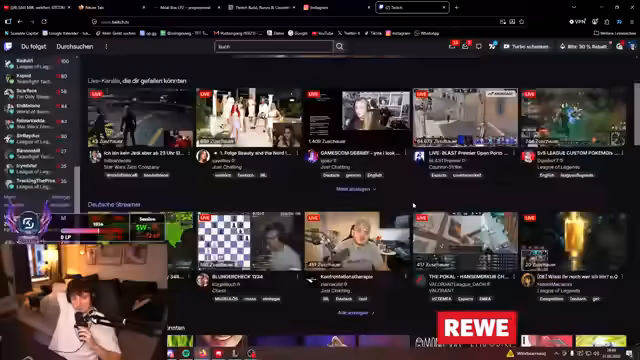Viewport: 640px width, 360px height.
Task: Click the browser back arrow
Action: (20, 22)
